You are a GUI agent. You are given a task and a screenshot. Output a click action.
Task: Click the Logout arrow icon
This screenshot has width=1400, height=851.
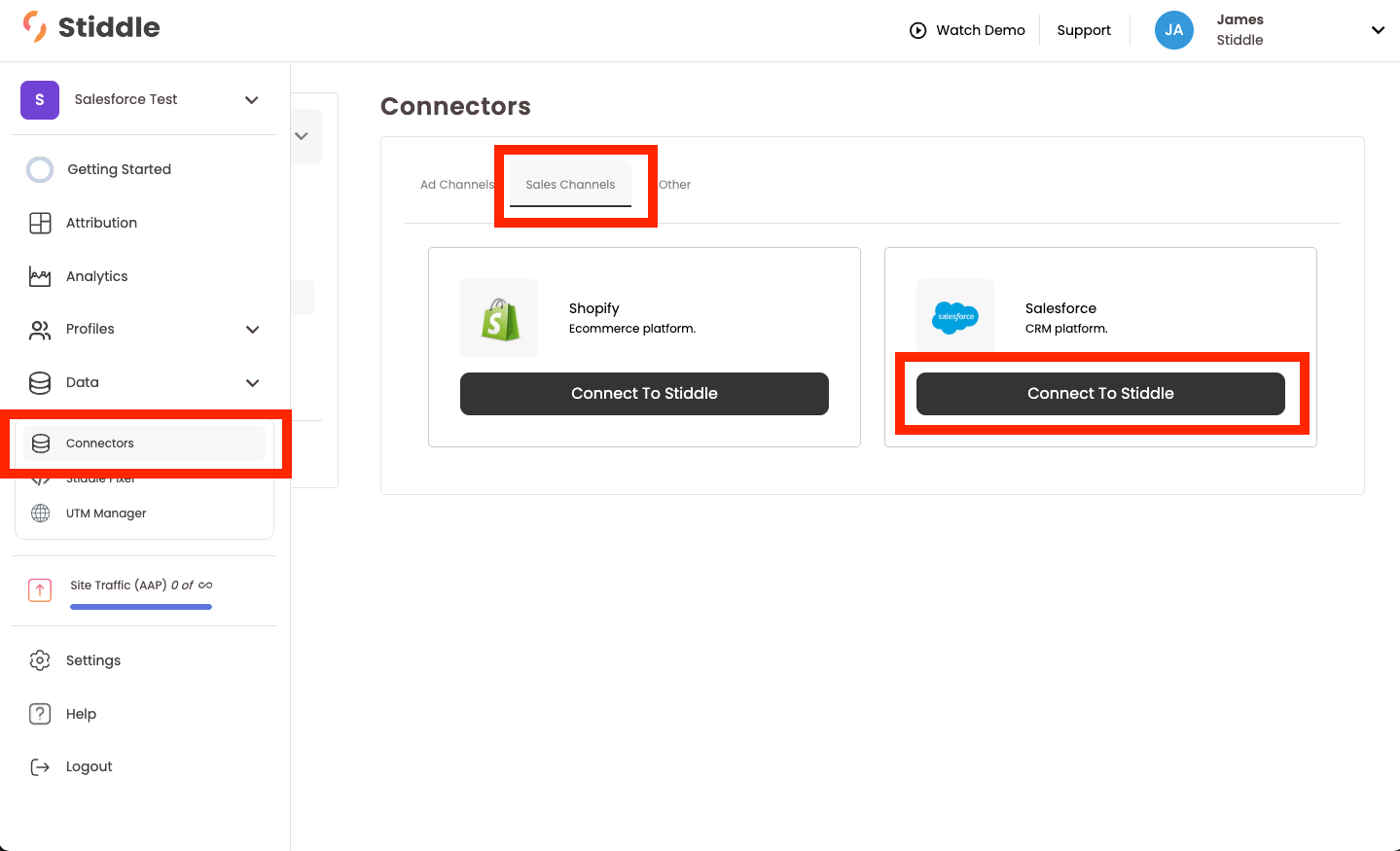click(40, 767)
